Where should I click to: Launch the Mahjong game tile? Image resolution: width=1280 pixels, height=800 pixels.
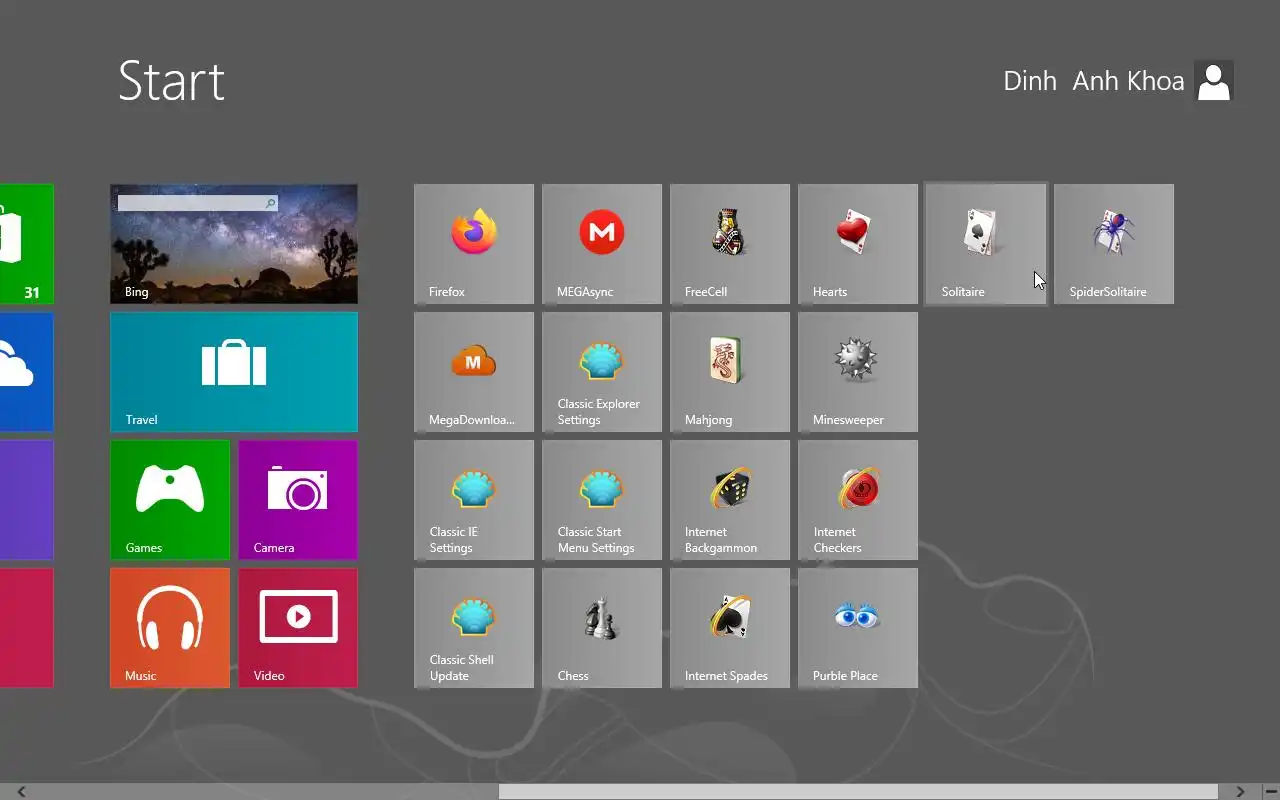pyautogui.click(x=730, y=372)
